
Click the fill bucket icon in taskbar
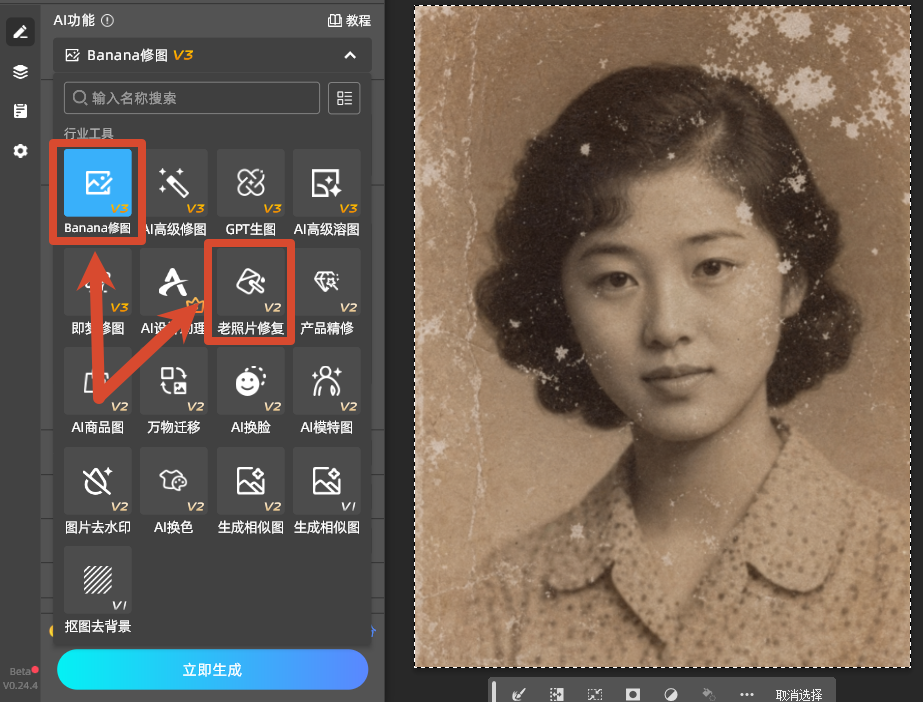click(x=709, y=694)
